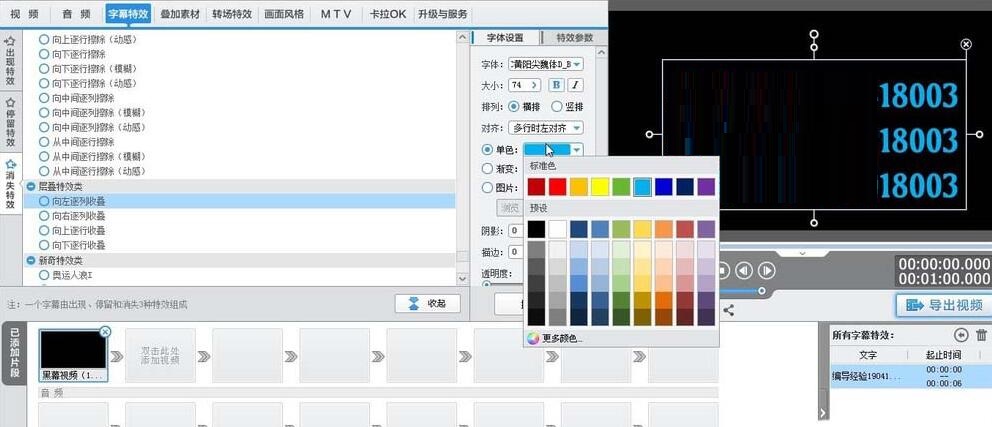
Task: Pick the yellow standard color swatch
Action: click(599, 186)
